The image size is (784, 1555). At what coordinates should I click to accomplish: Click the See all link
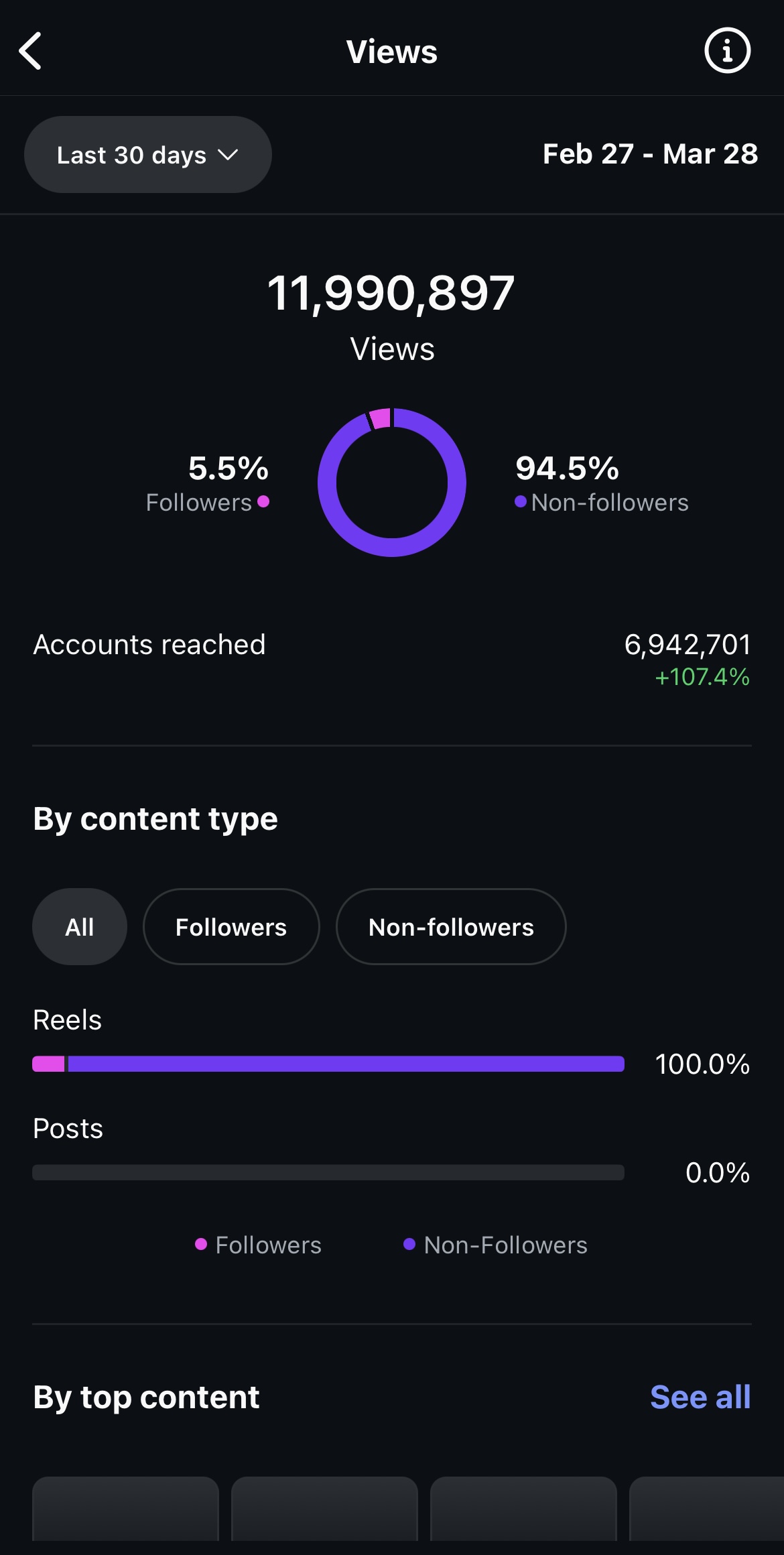pos(700,1397)
